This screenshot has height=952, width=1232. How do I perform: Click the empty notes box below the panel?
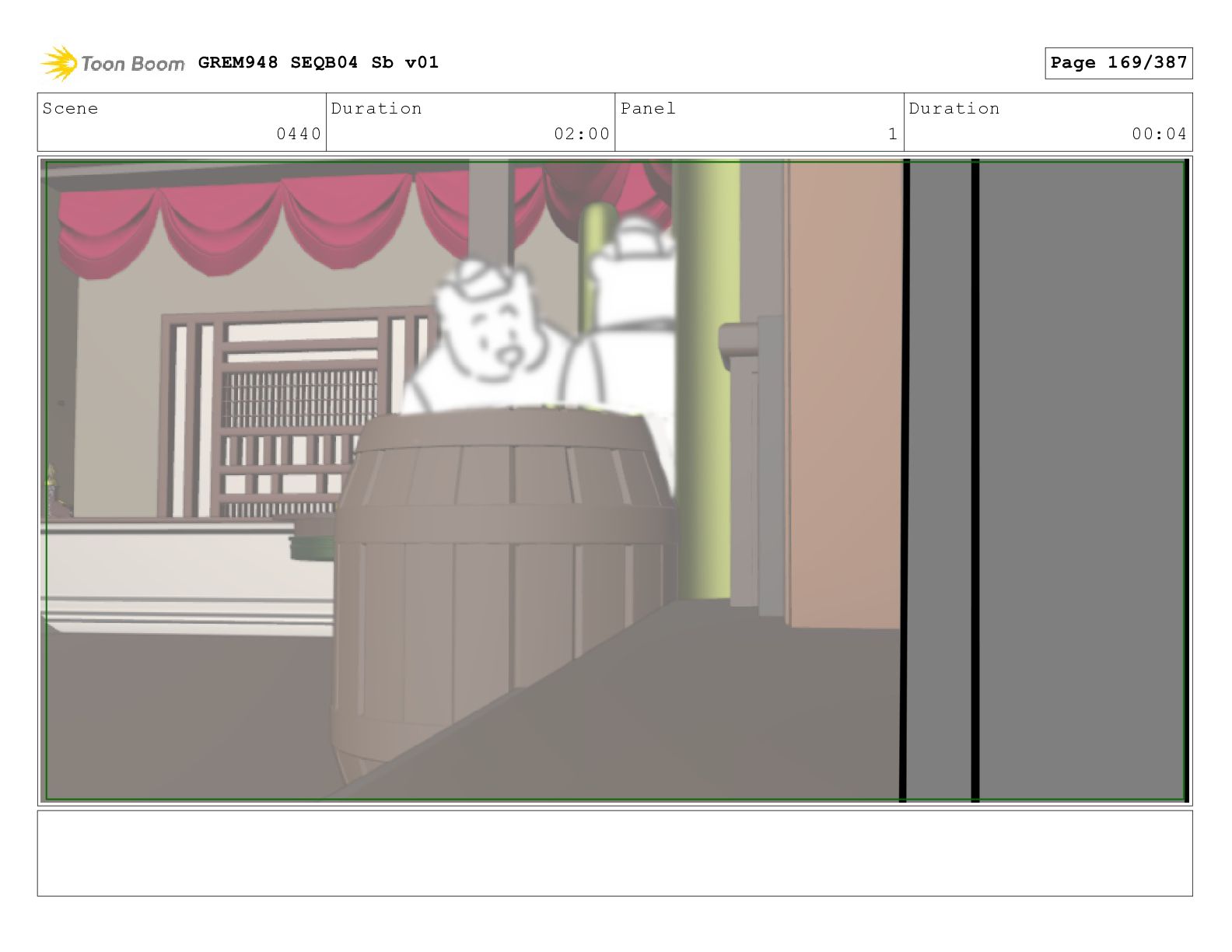[x=614, y=853]
